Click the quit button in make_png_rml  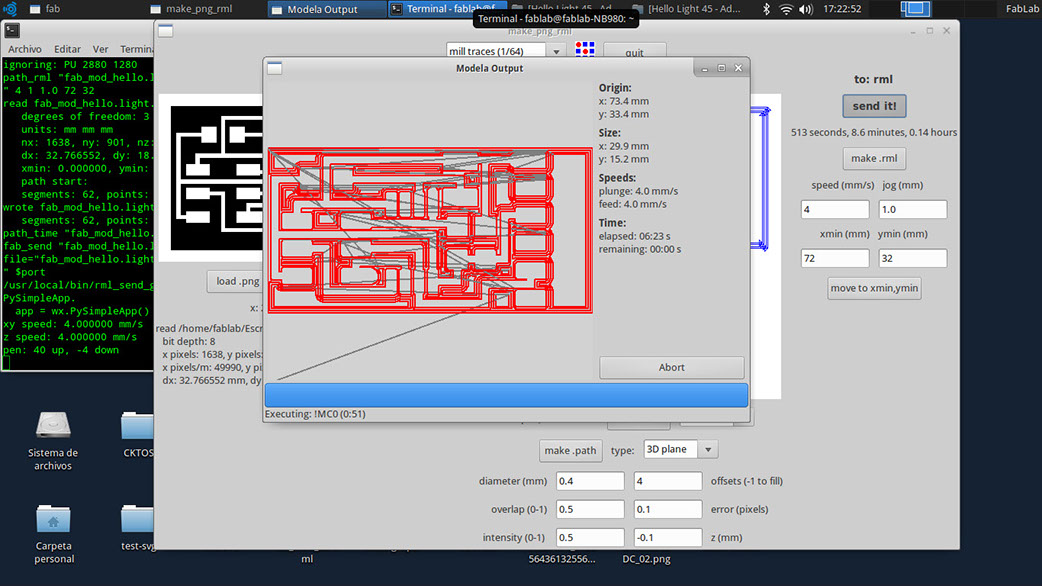[634, 52]
